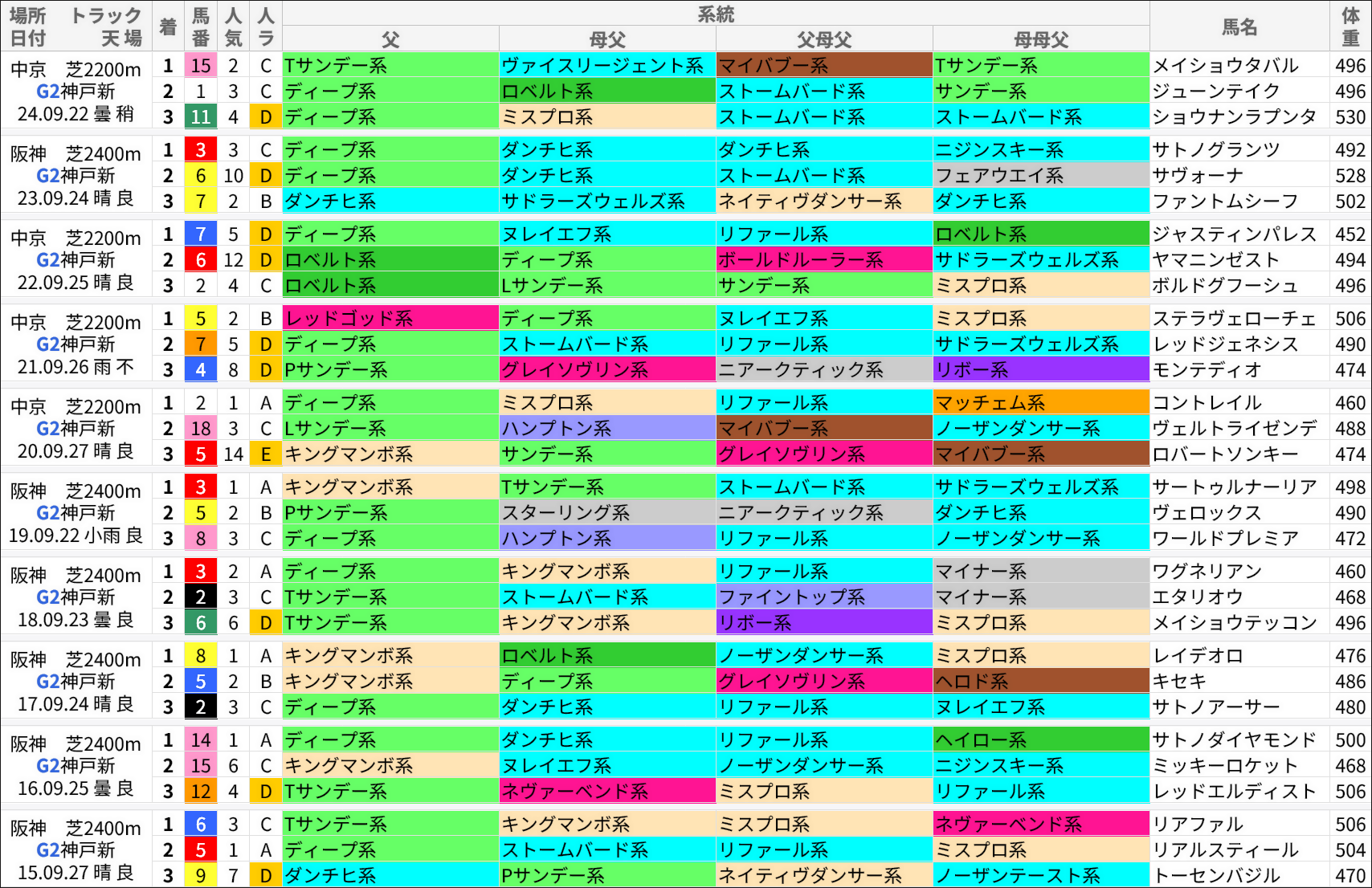Click horse name ワールドプレミア

1226,539
